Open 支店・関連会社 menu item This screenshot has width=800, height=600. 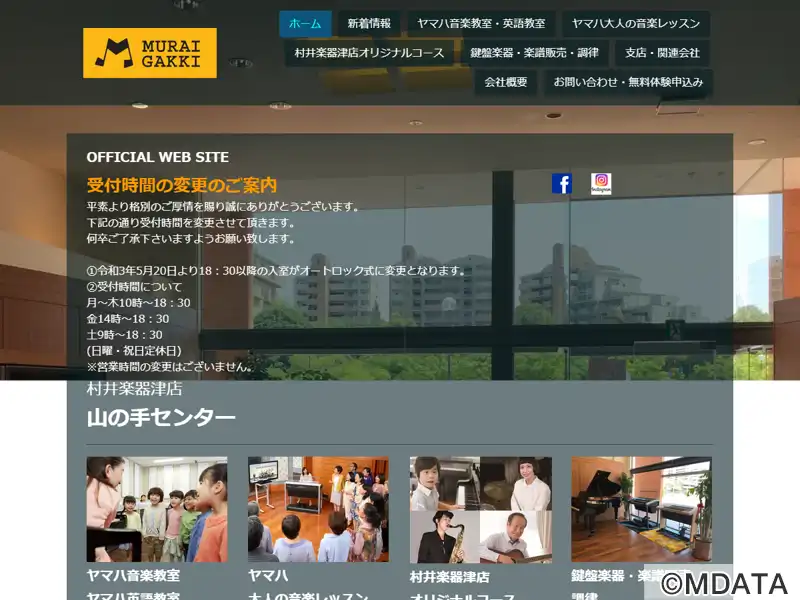click(662, 53)
